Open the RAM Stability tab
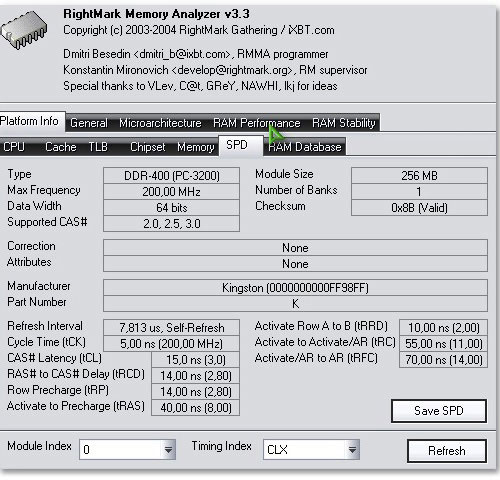Viewport: 500px width, 480px height. tap(344, 123)
